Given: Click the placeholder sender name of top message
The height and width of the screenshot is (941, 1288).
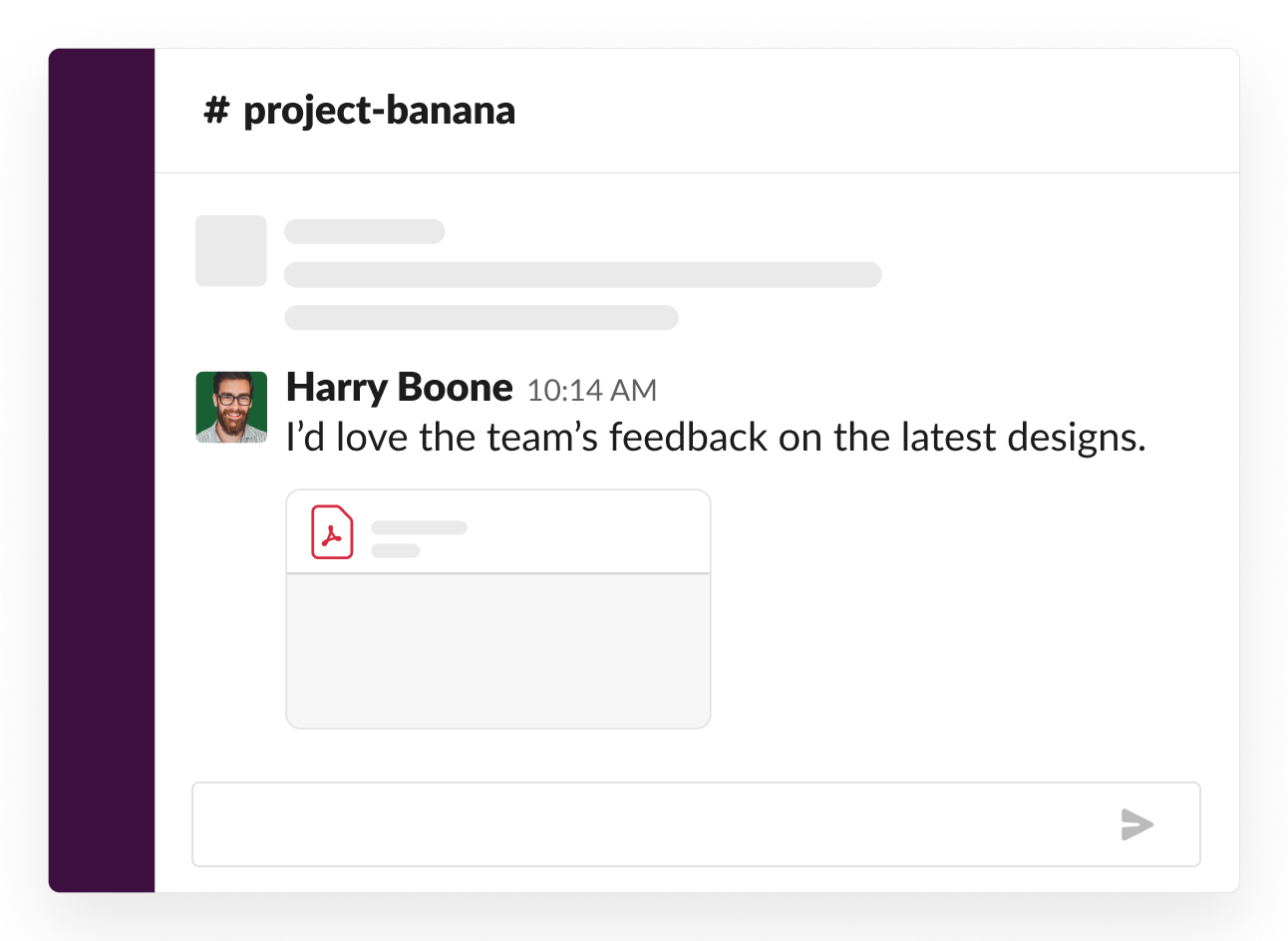Looking at the screenshot, I should pos(365,232).
